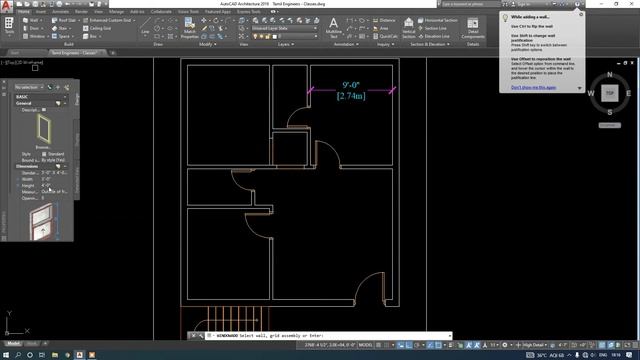
Task: Toggle layer on/off lightbulb icon
Action: click(x=255, y=36)
